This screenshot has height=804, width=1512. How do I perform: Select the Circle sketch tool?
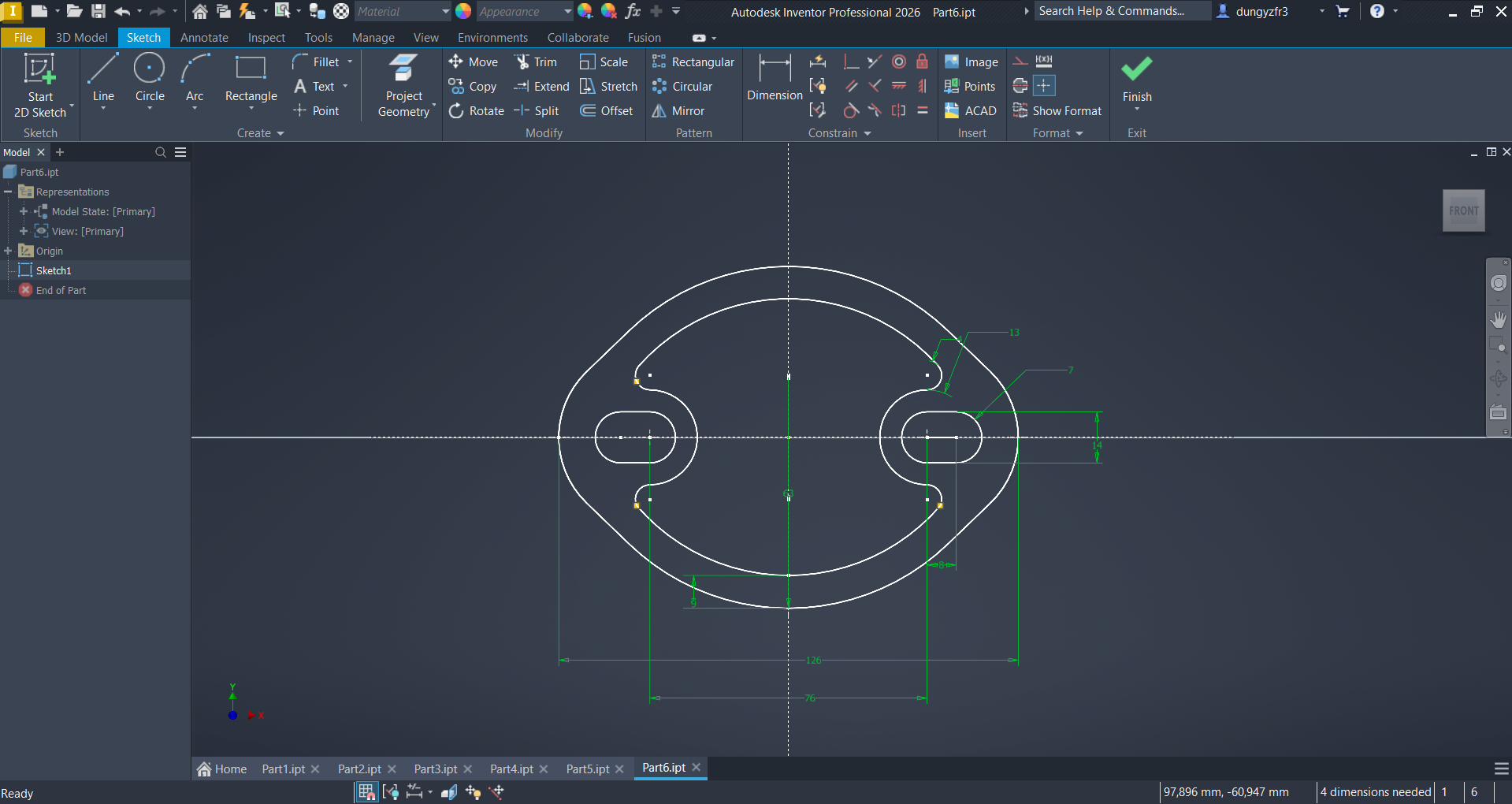(x=149, y=78)
